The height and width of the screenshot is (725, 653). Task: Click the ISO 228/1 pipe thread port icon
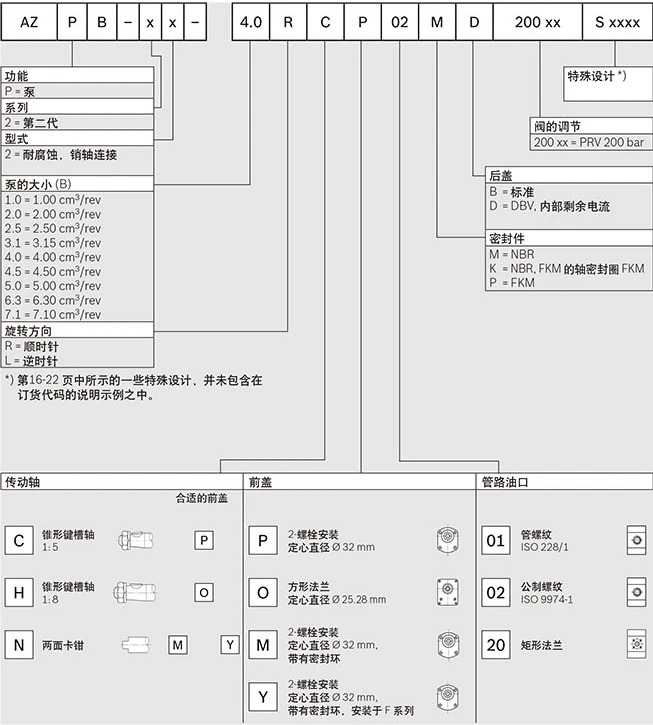click(636, 540)
